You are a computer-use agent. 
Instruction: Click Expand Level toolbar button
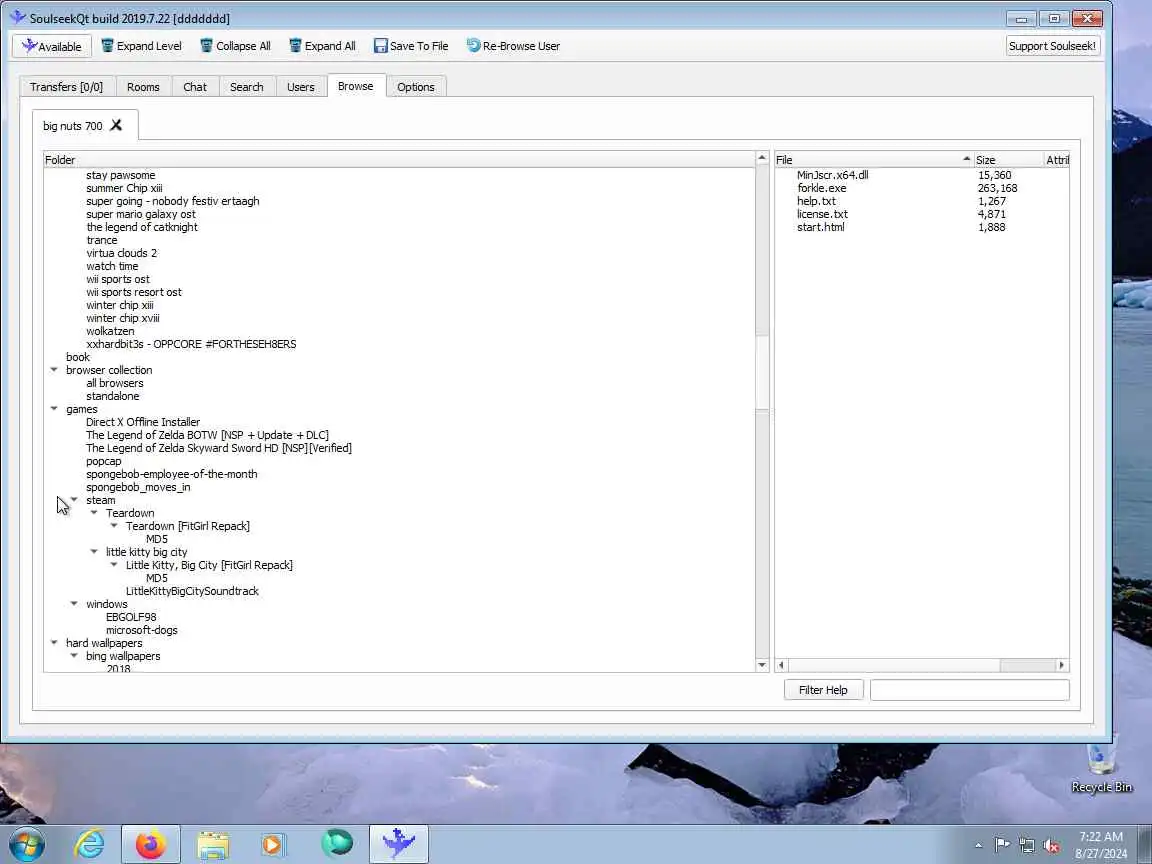pos(141,46)
